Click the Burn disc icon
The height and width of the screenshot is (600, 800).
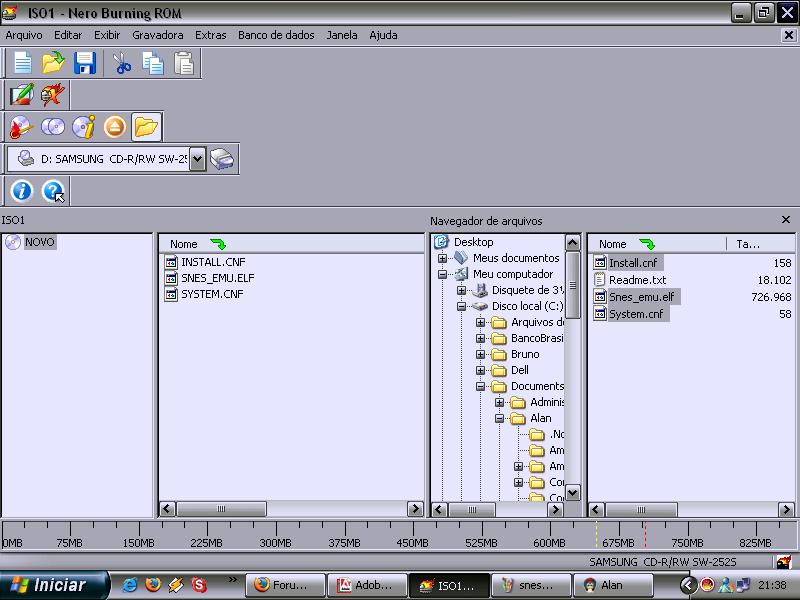coord(21,127)
